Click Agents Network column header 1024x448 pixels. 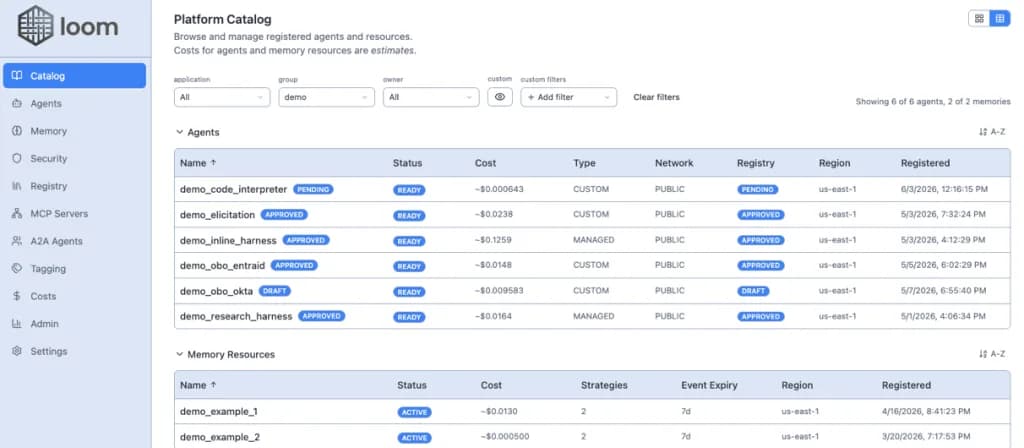point(674,163)
